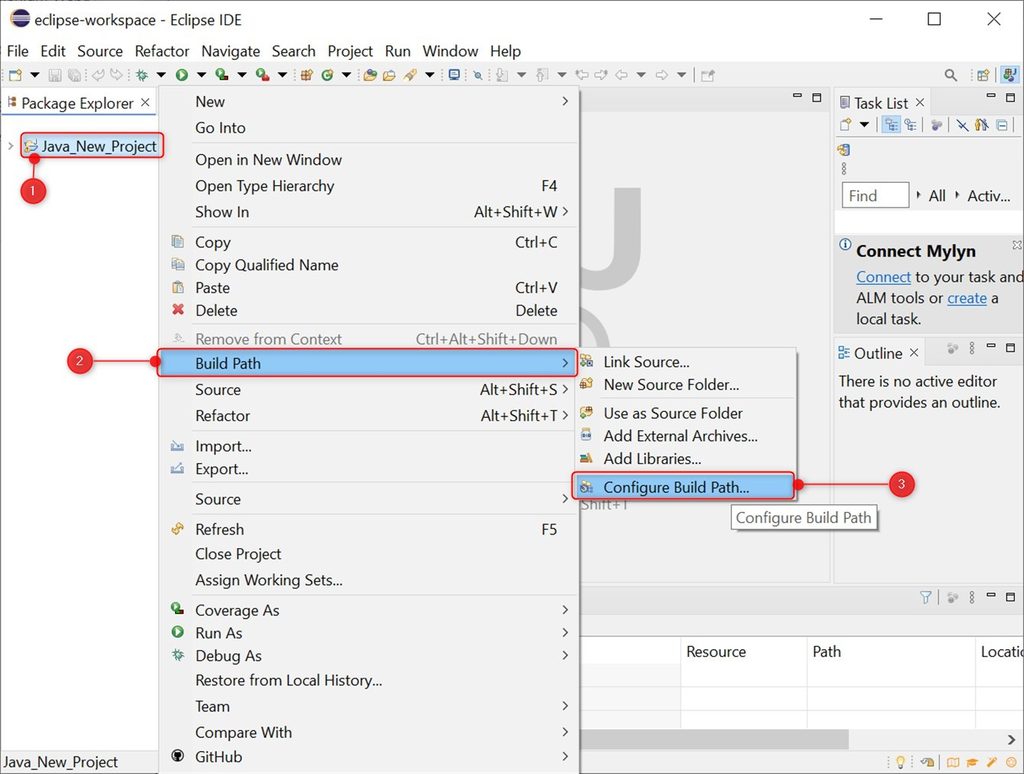Click the Coverage launch toolbar icon
The height and width of the screenshot is (774, 1024).
[x=222, y=75]
